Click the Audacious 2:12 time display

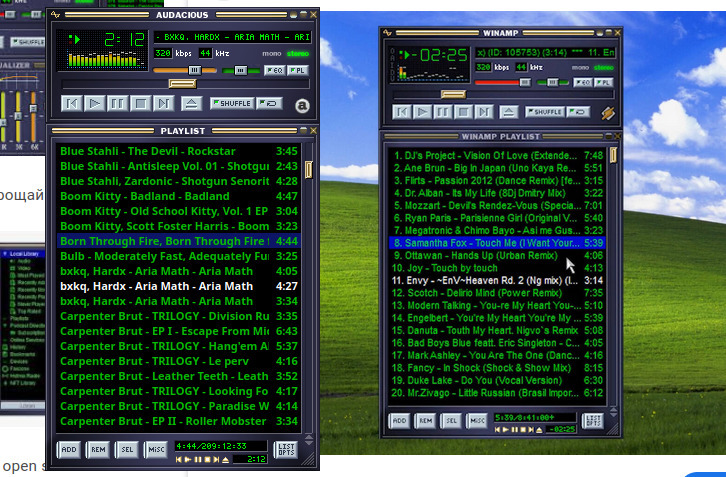(x=124, y=40)
